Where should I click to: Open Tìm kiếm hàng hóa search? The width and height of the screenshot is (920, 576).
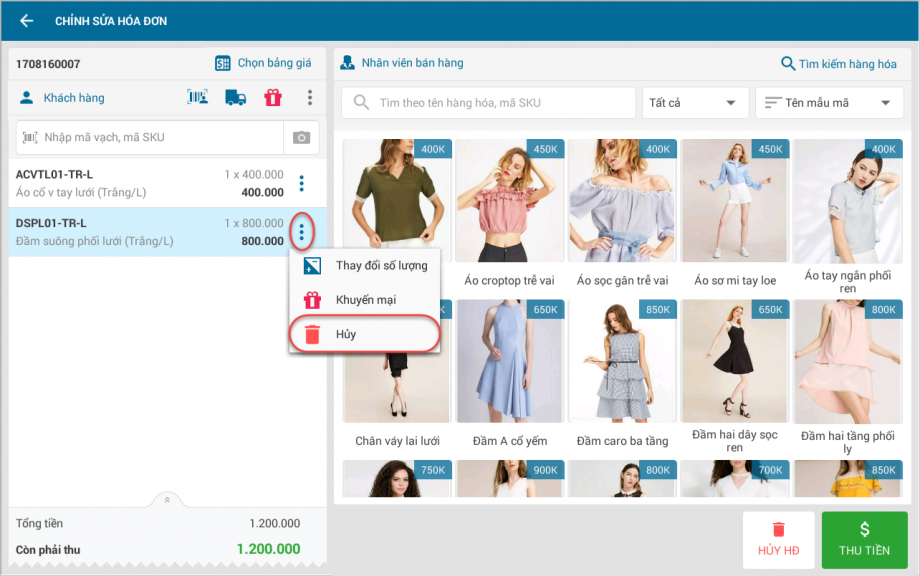[839, 63]
